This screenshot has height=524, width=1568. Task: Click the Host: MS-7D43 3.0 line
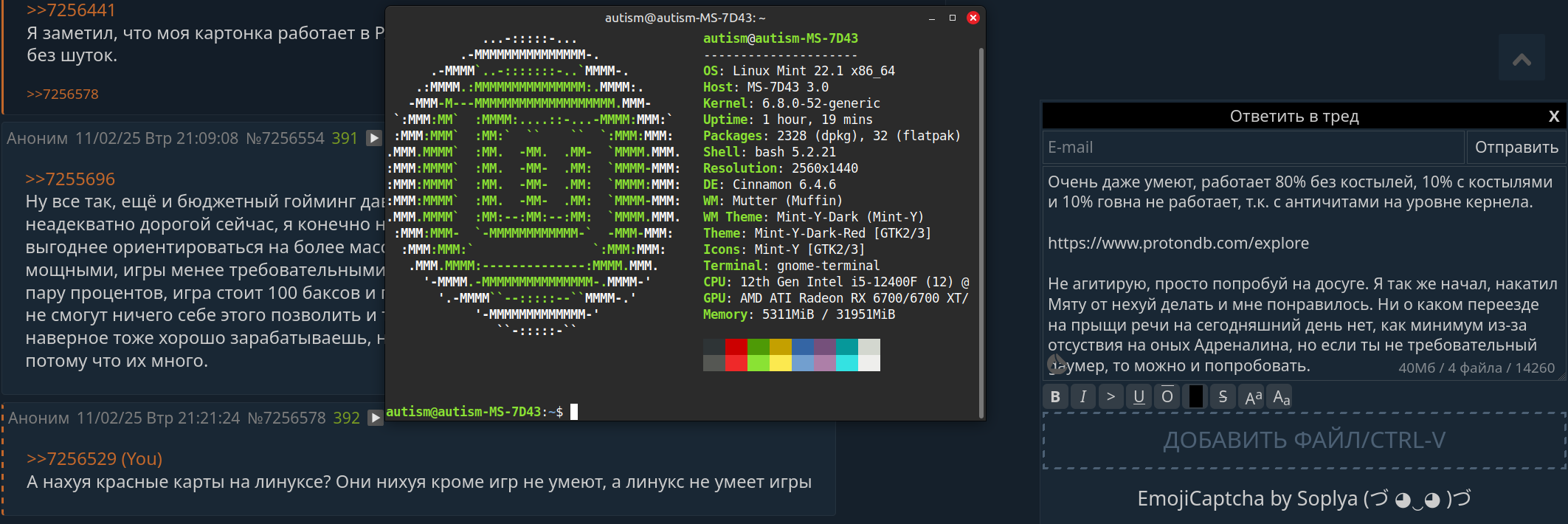[x=766, y=87]
